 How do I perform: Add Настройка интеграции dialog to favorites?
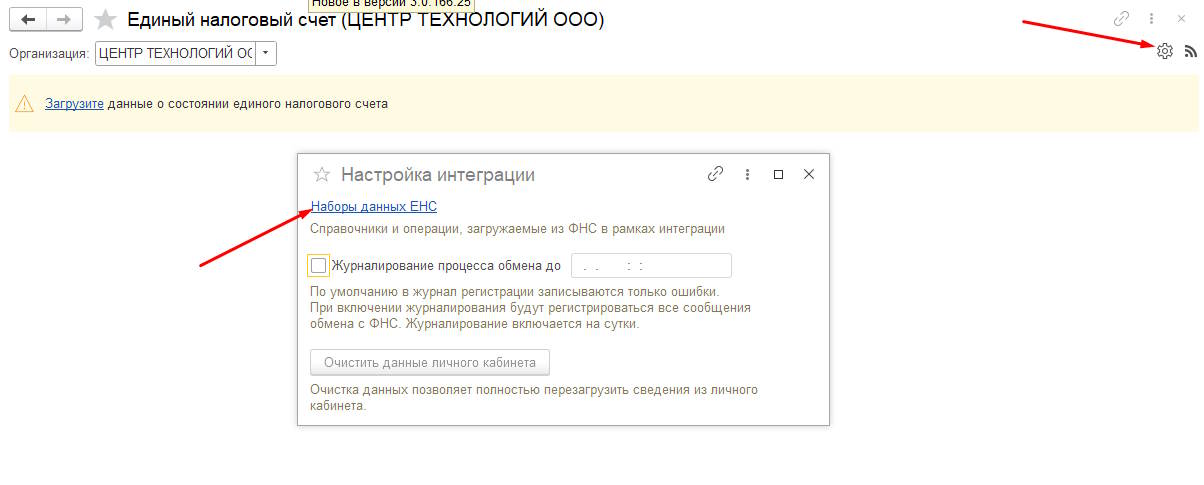click(322, 174)
